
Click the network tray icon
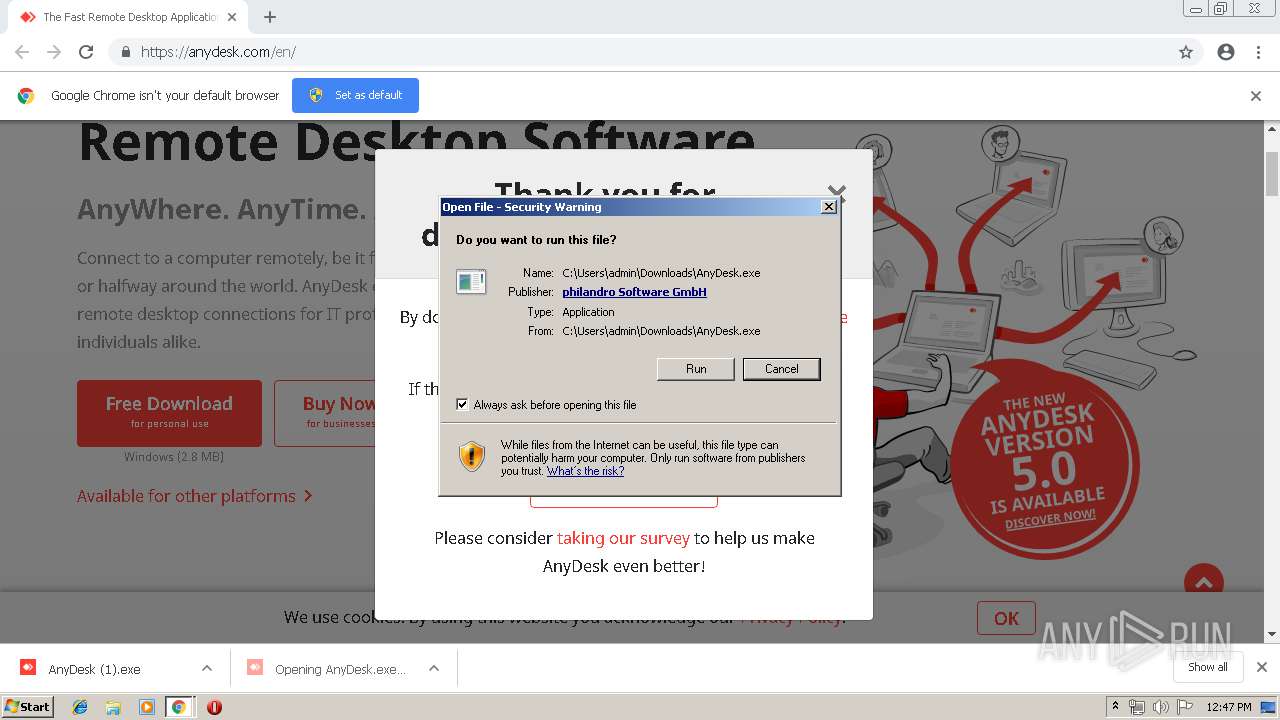tap(1137, 707)
